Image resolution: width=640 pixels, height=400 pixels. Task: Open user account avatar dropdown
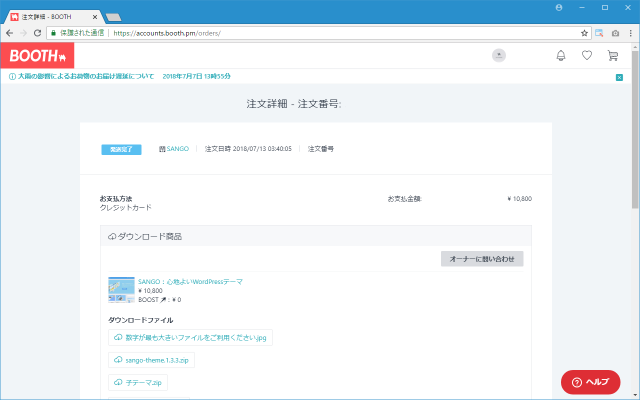coord(499,56)
